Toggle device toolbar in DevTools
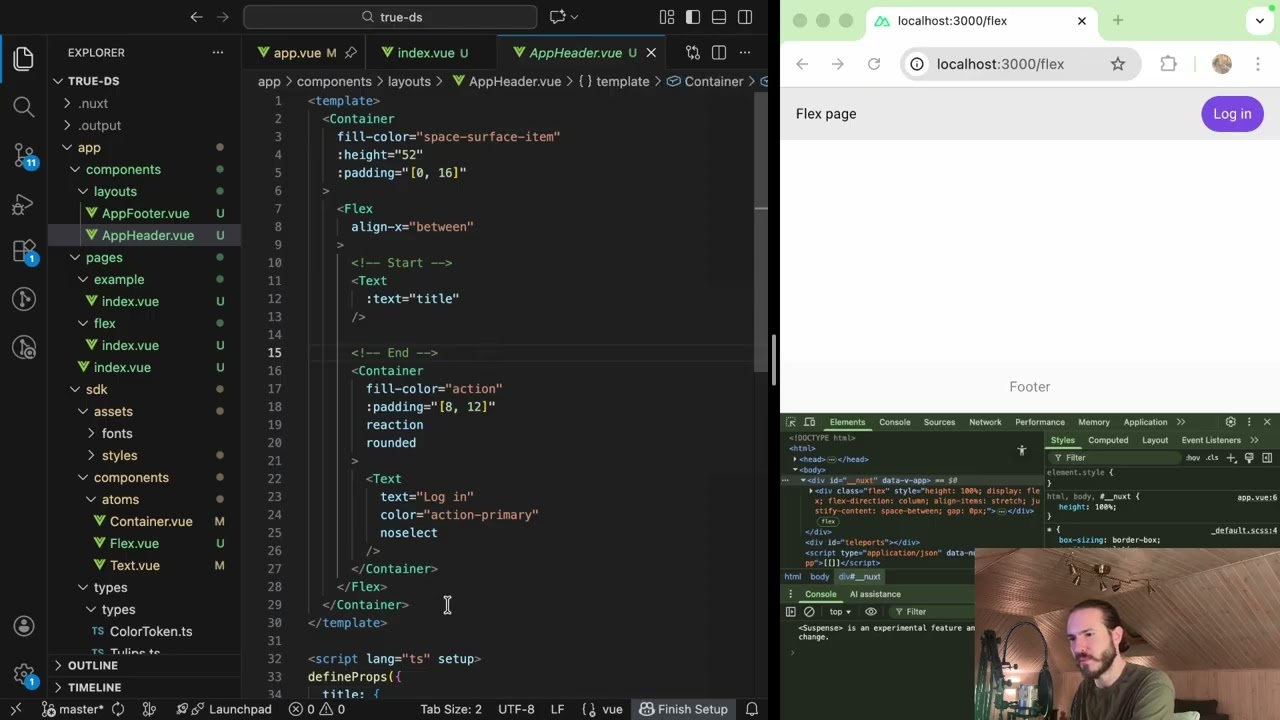 tap(809, 422)
